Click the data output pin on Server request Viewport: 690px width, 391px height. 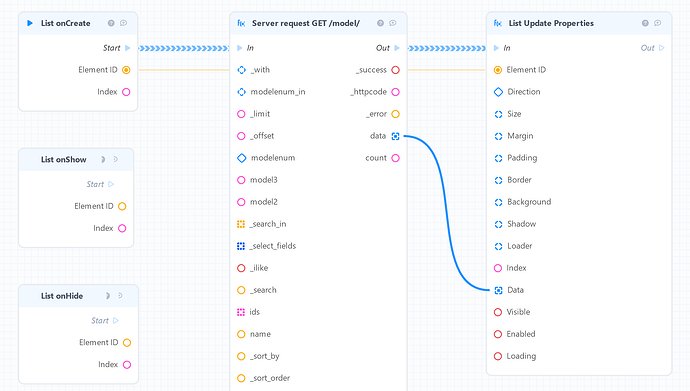pos(395,136)
